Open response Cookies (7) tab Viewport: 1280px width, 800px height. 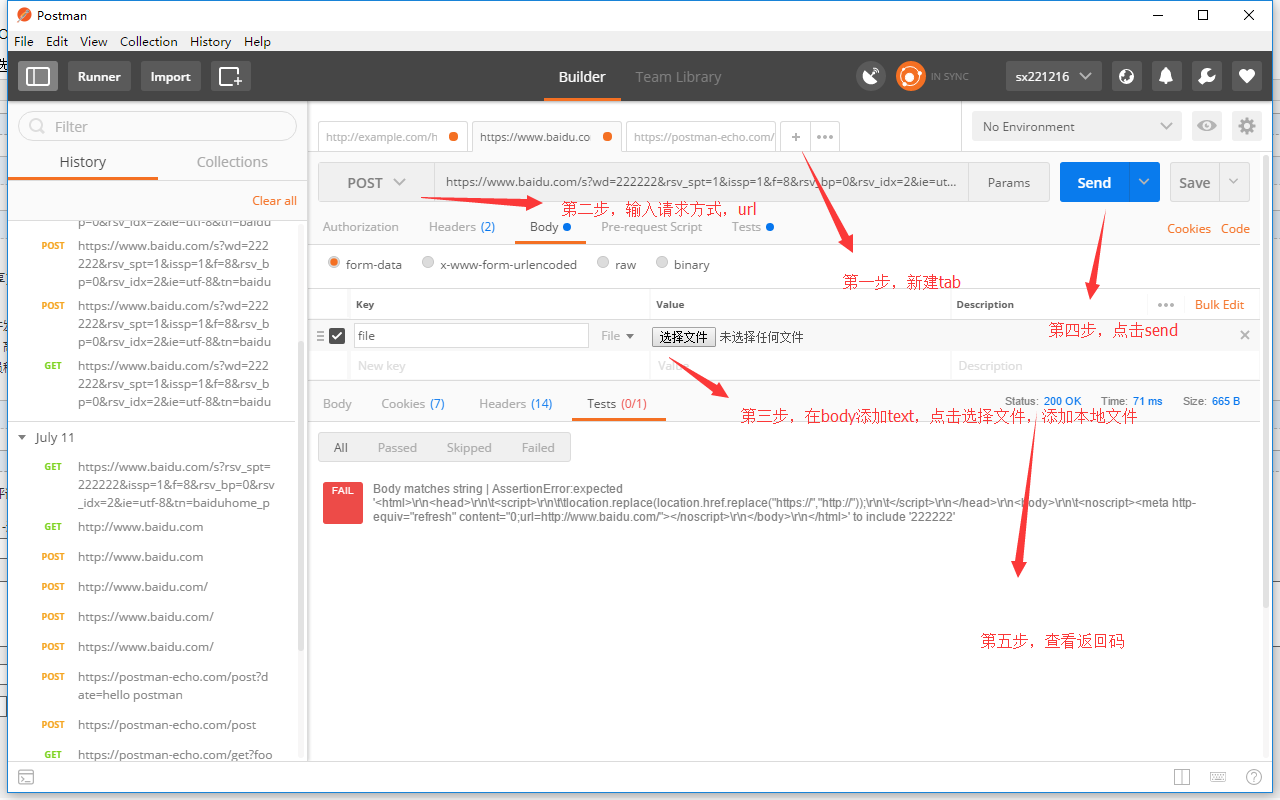413,403
